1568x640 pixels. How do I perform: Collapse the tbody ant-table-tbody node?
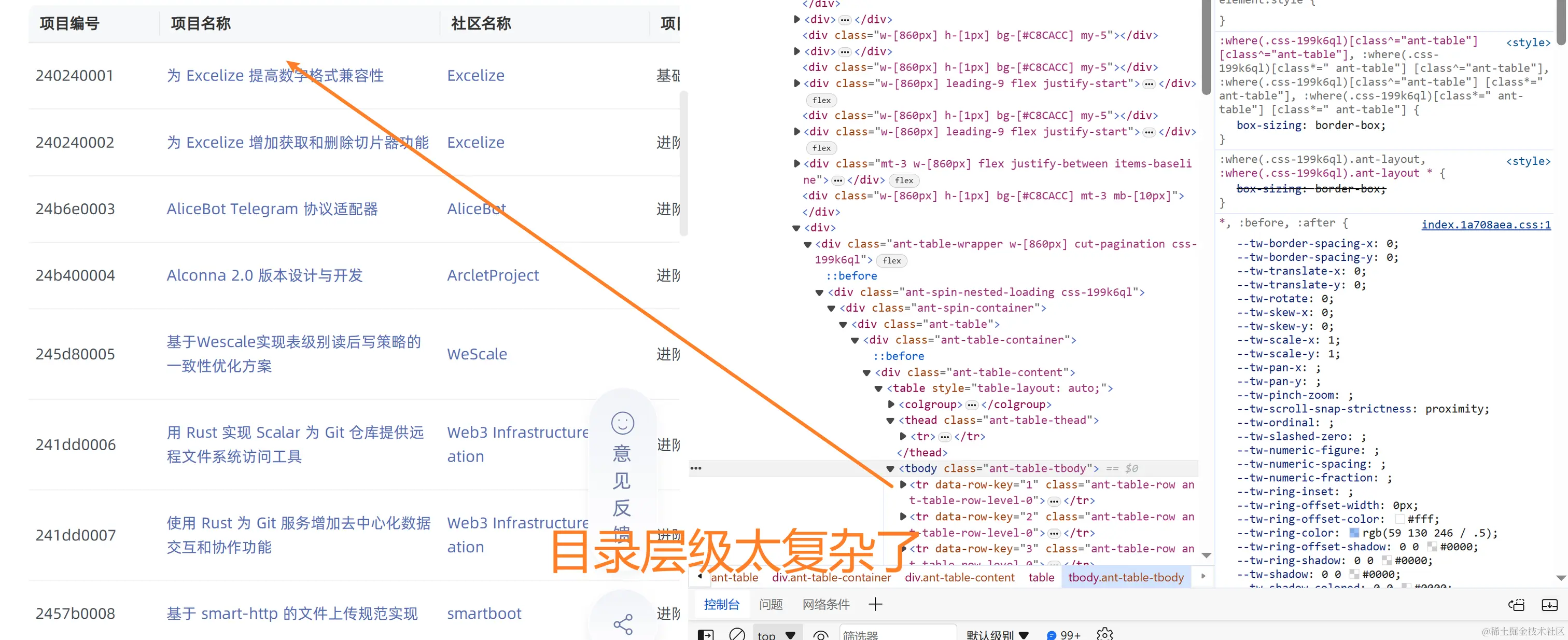click(x=890, y=469)
